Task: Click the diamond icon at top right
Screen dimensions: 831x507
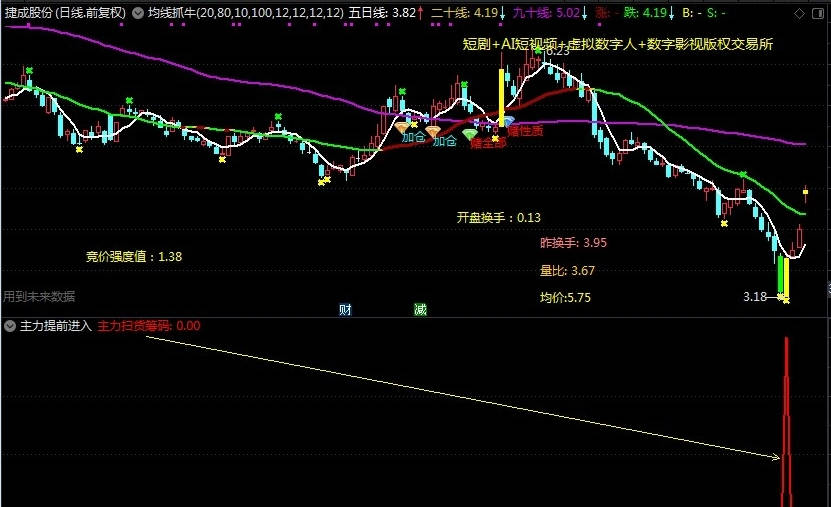Action: (x=800, y=14)
